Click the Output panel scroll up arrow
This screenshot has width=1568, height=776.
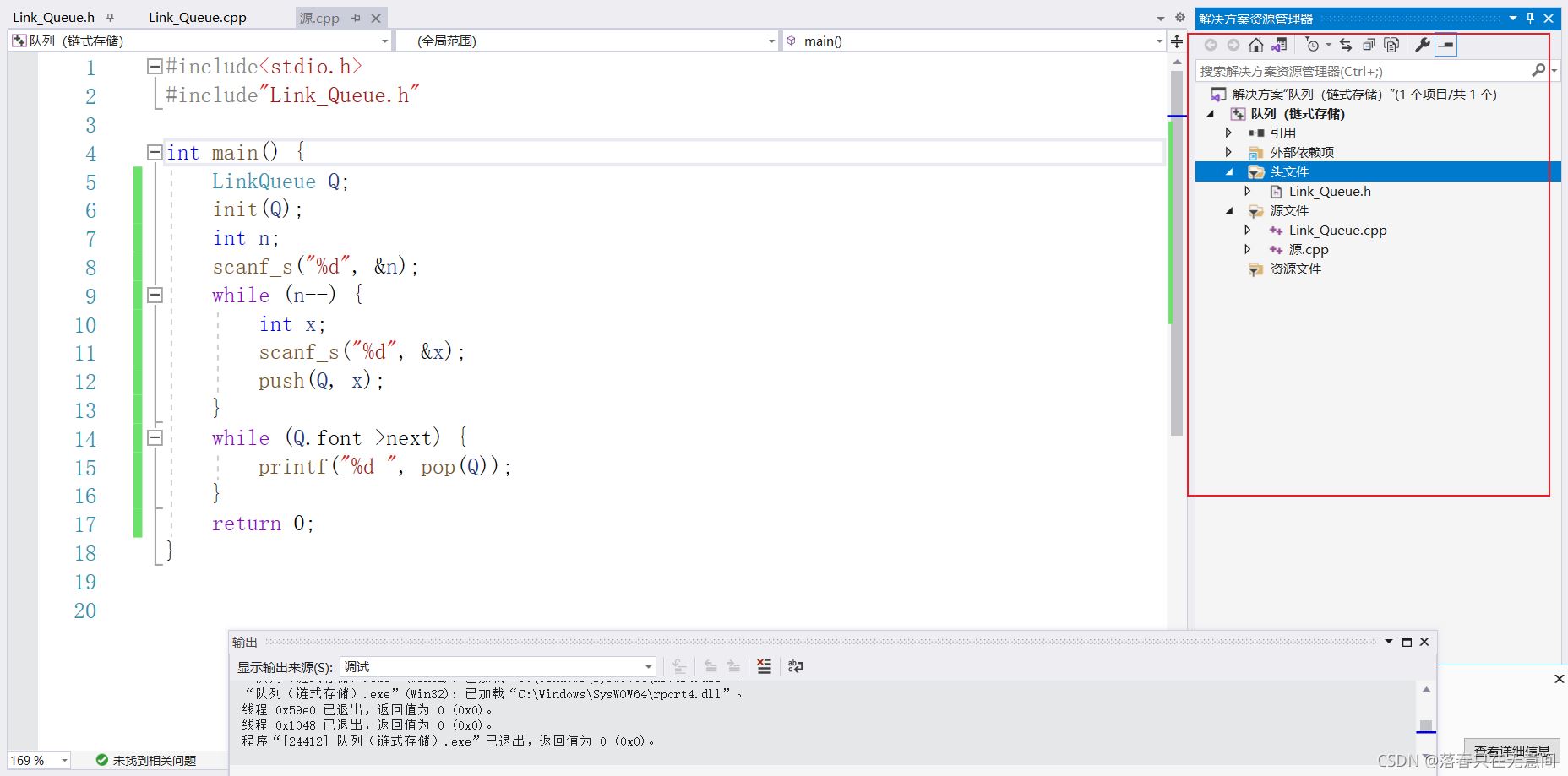tap(1426, 690)
